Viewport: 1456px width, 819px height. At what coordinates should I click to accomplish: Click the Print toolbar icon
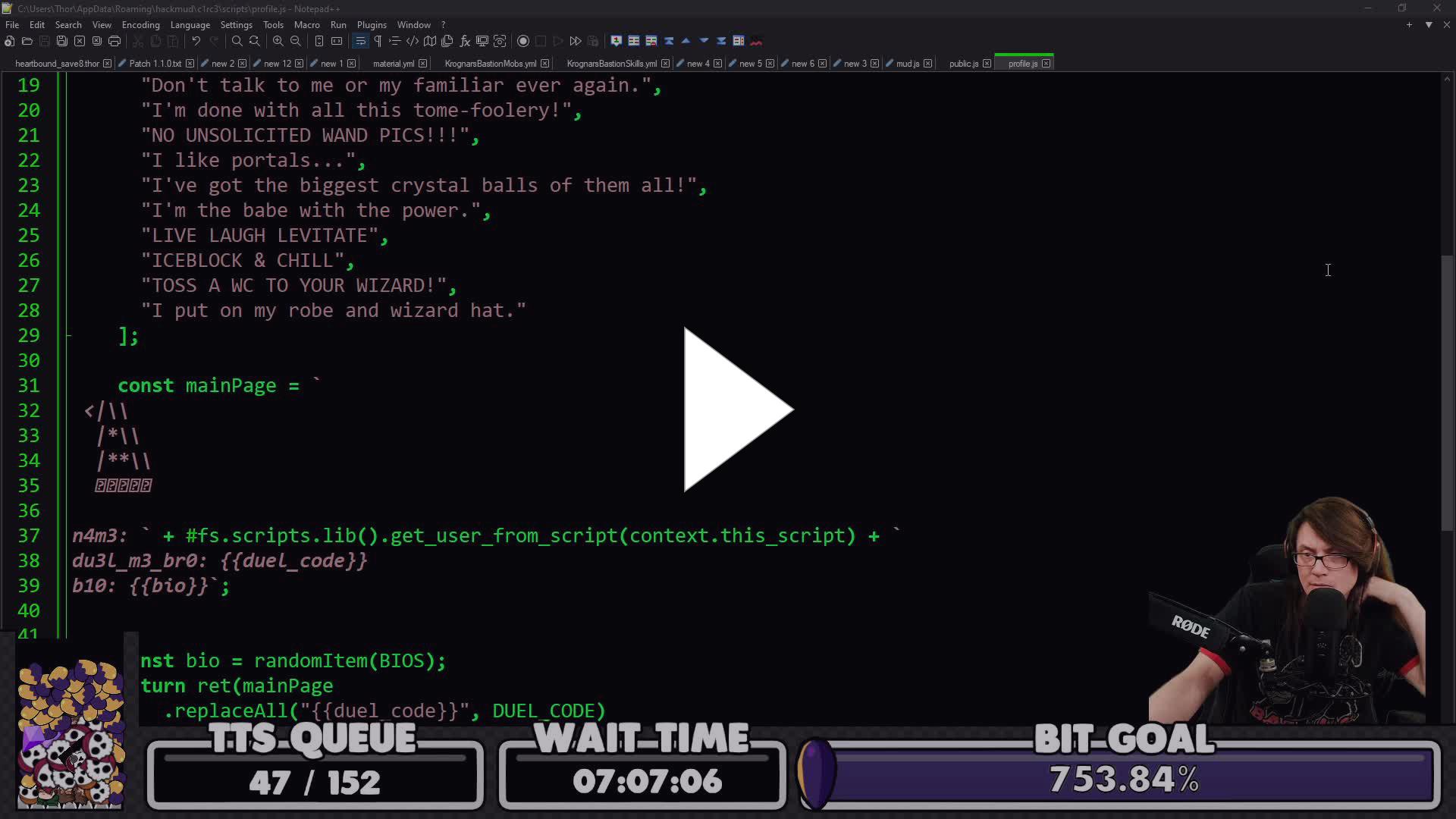point(115,41)
